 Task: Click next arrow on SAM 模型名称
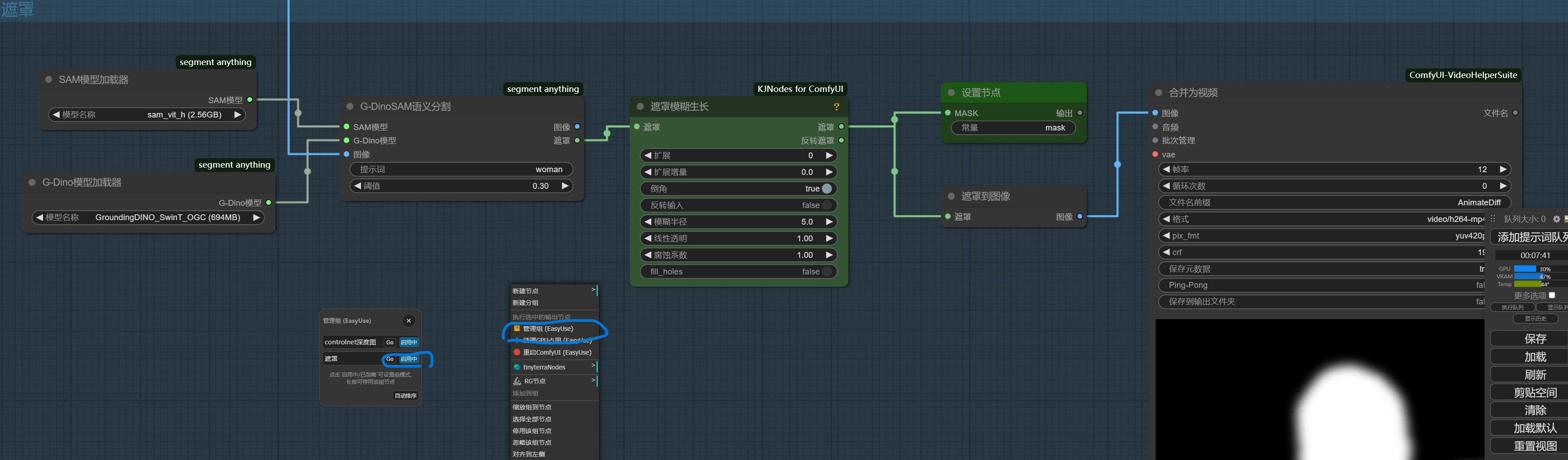point(237,114)
